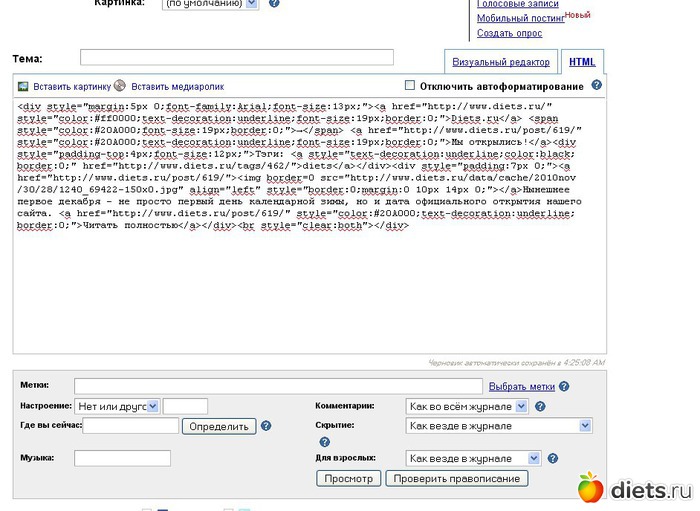700x511 pixels.
Task: Open help for Комментарии setting
Action: (x=540, y=407)
